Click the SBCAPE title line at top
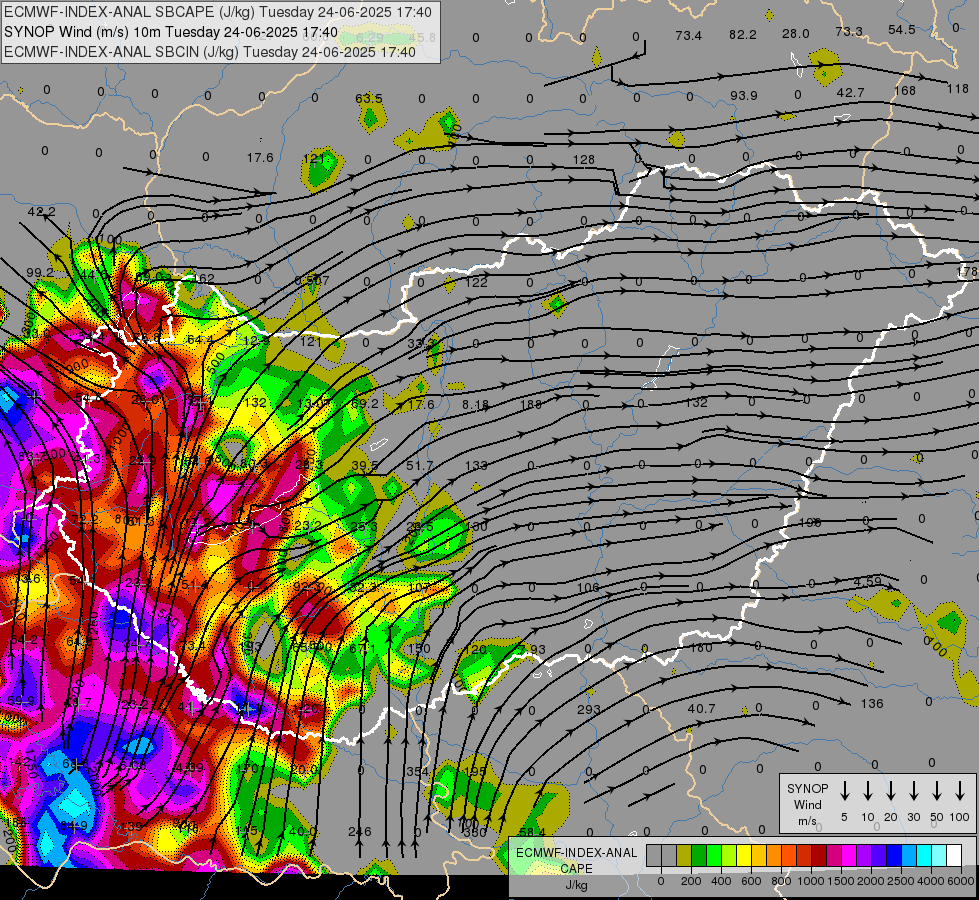 click(x=217, y=12)
